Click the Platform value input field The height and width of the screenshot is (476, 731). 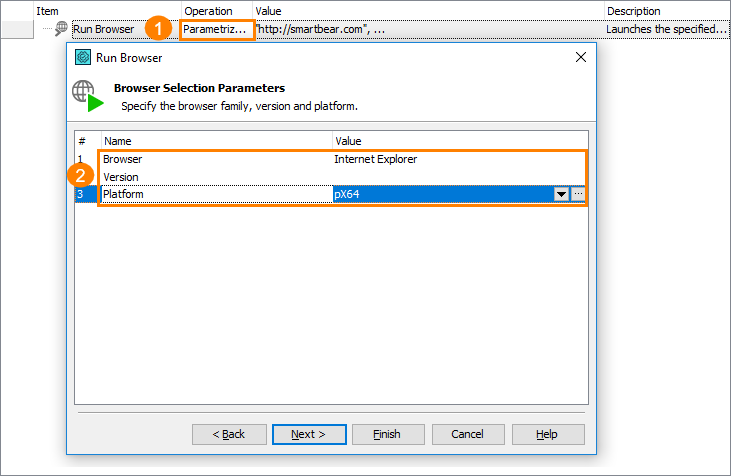pos(442,194)
